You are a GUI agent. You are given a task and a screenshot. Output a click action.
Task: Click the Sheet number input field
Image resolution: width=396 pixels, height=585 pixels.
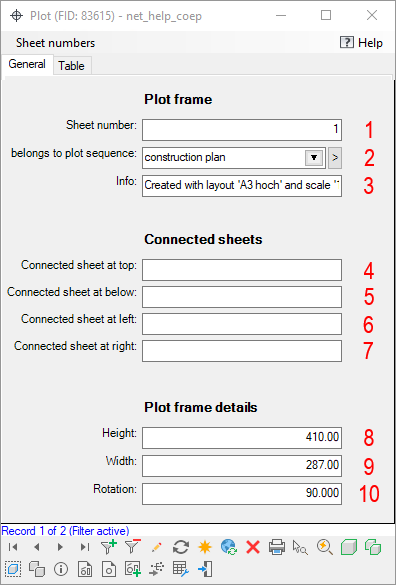(x=242, y=130)
